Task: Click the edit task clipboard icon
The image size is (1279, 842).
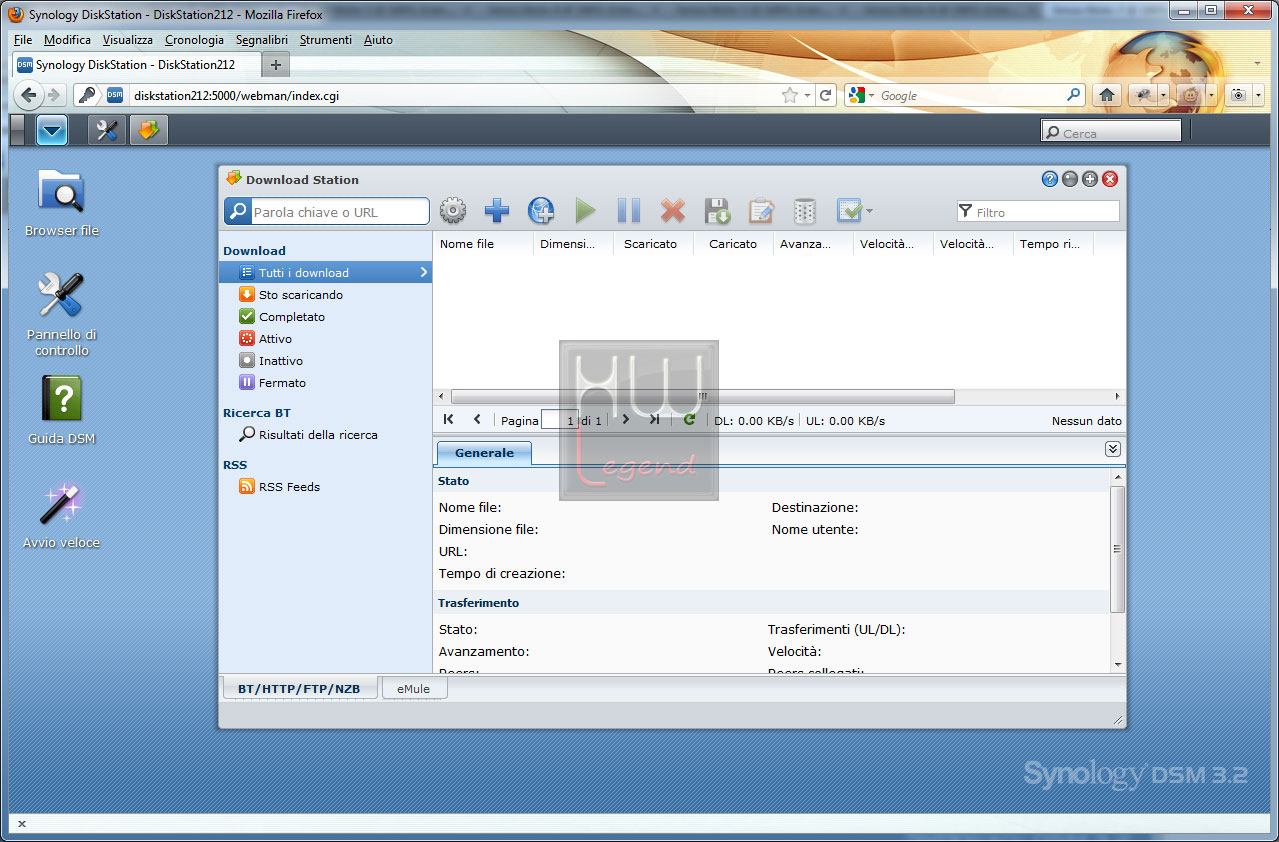Action: point(761,211)
